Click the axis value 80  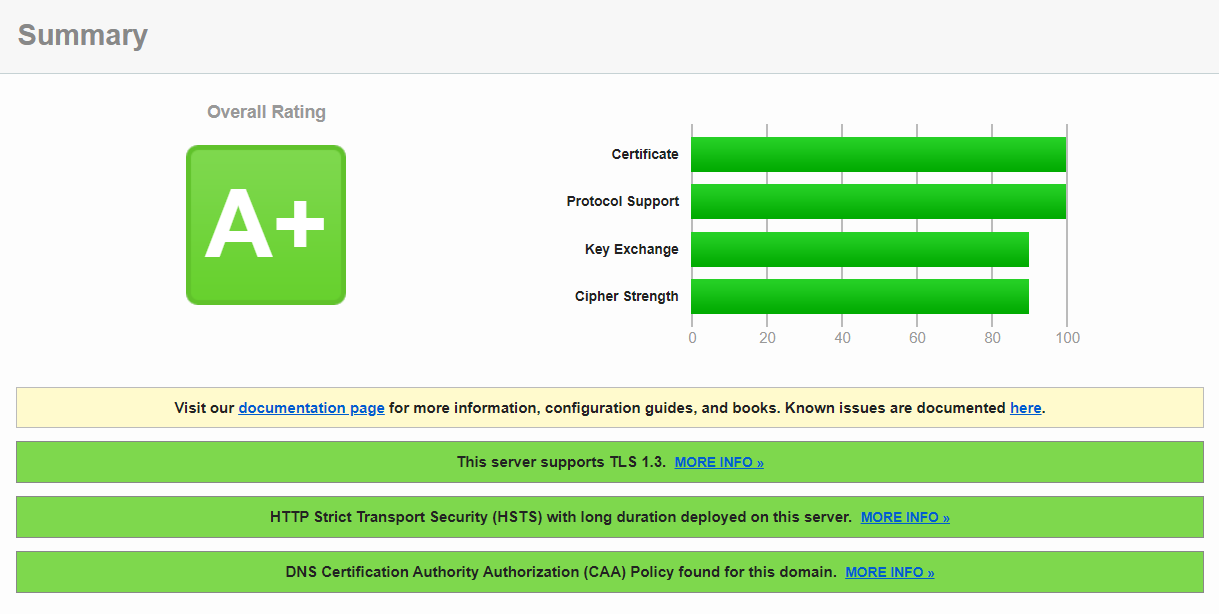pyautogui.click(x=992, y=338)
